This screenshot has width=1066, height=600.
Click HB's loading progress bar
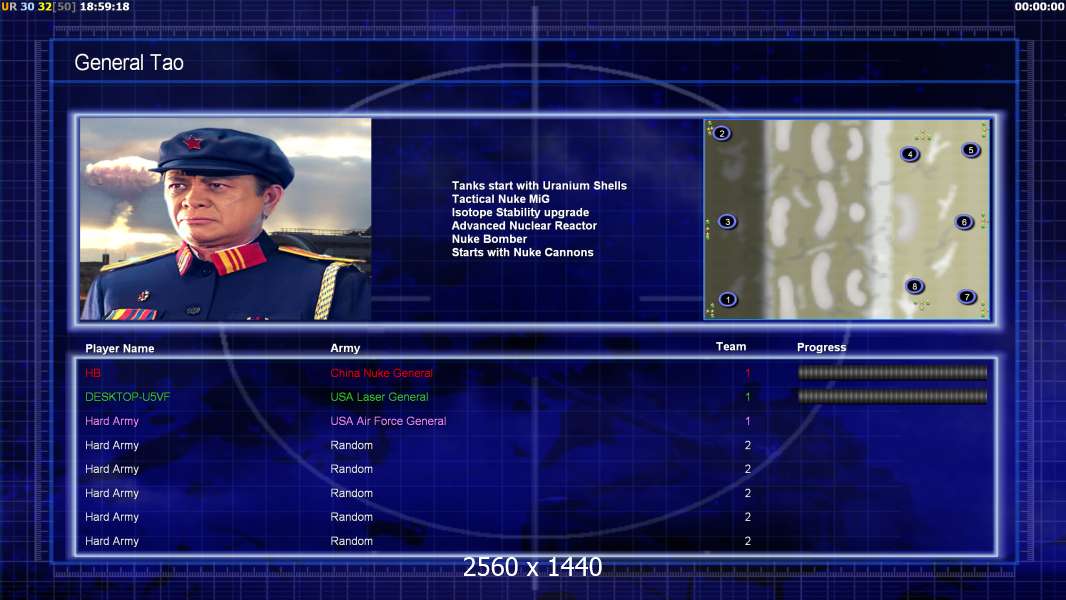tap(893, 372)
